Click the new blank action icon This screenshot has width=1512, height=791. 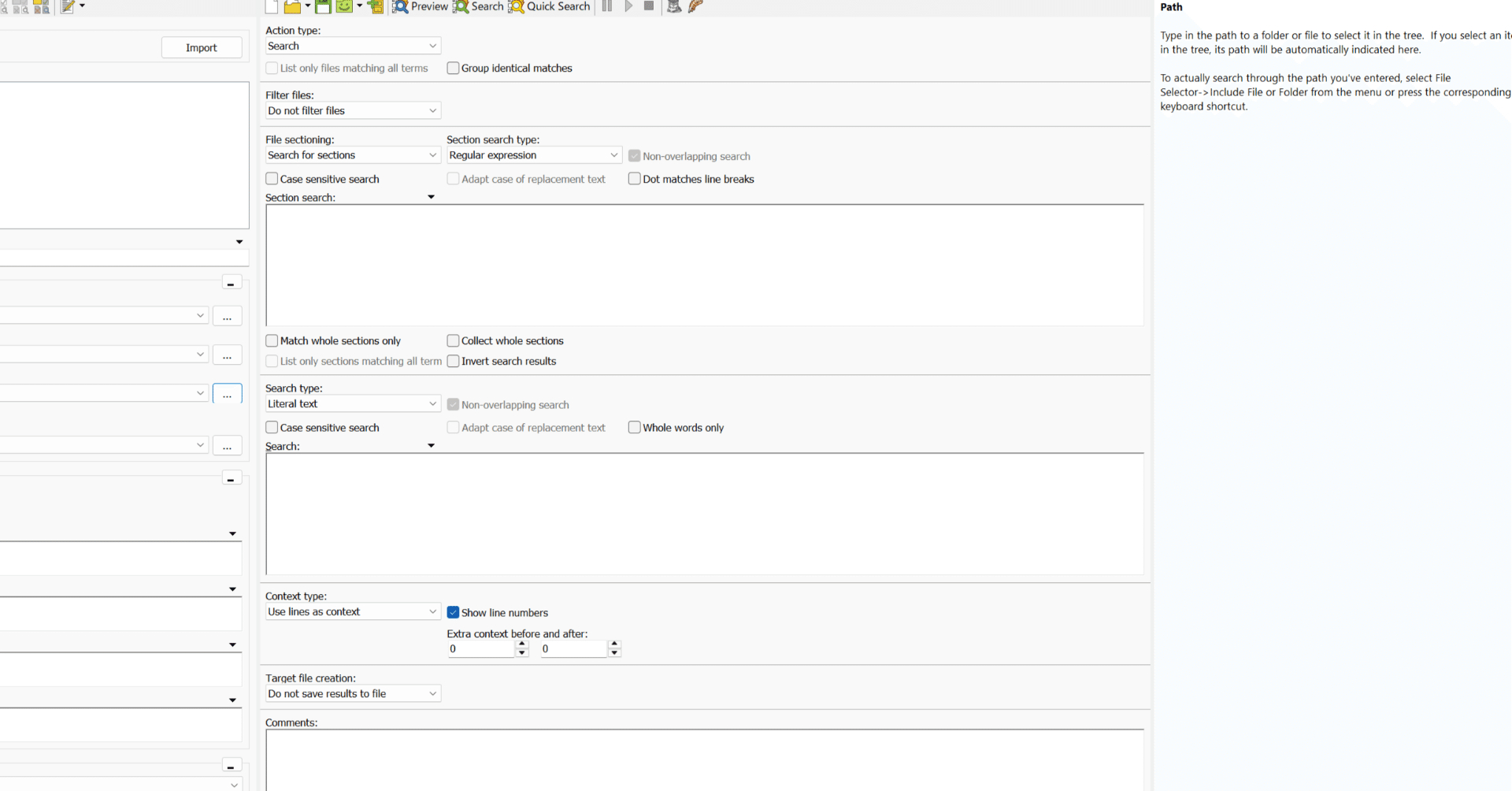point(272,6)
